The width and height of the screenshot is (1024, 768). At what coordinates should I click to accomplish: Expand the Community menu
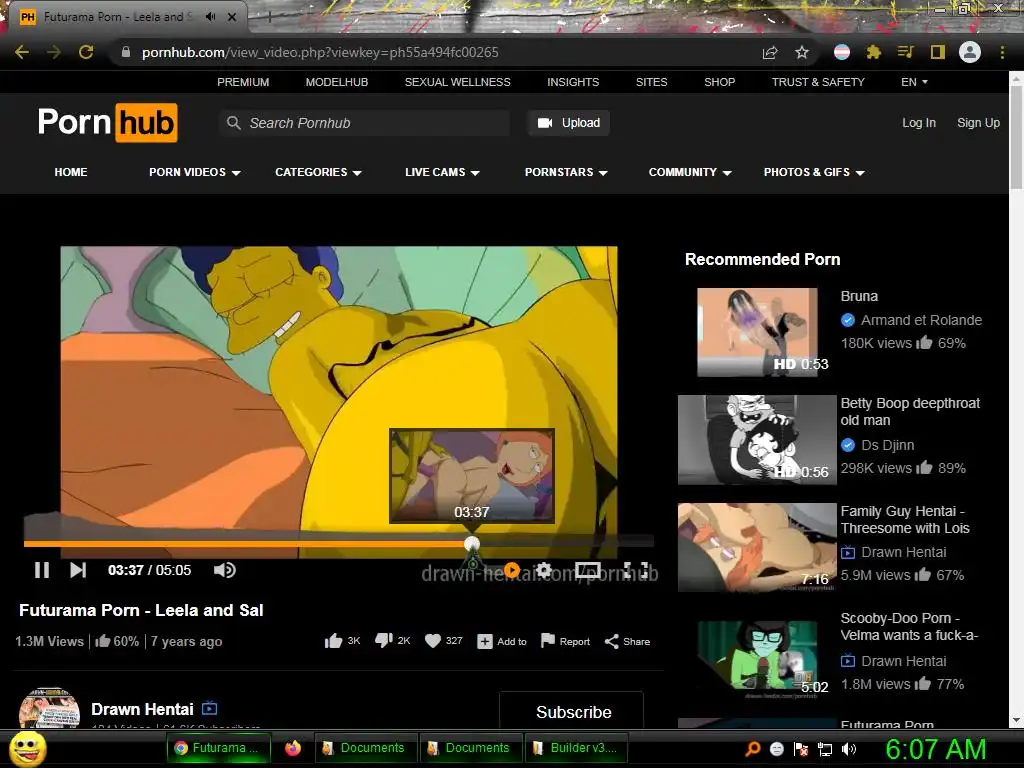(x=690, y=172)
